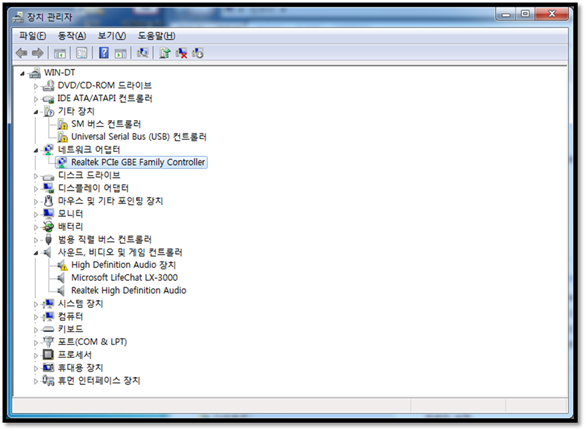Image resolution: width=586 pixels, height=431 pixels.
Task: Select Microsoft LifeChat LX-3000 device
Action: click(124, 278)
